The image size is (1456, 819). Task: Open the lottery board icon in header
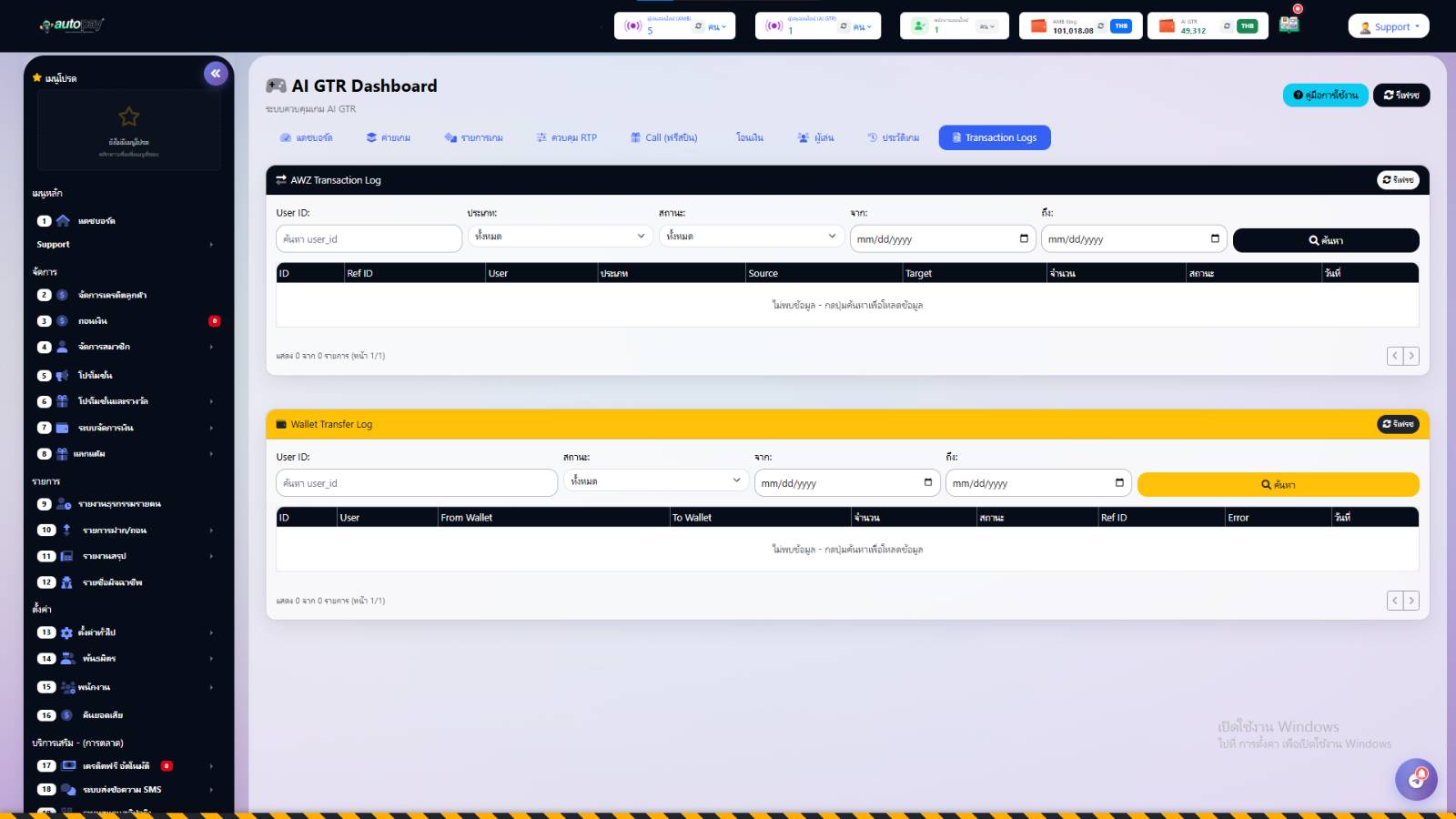[1289, 25]
